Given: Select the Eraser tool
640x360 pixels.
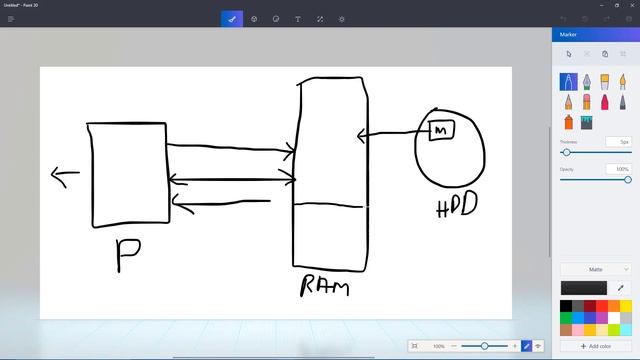Looking at the screenshot, I should pyautogui.click(x=587, y=102).
